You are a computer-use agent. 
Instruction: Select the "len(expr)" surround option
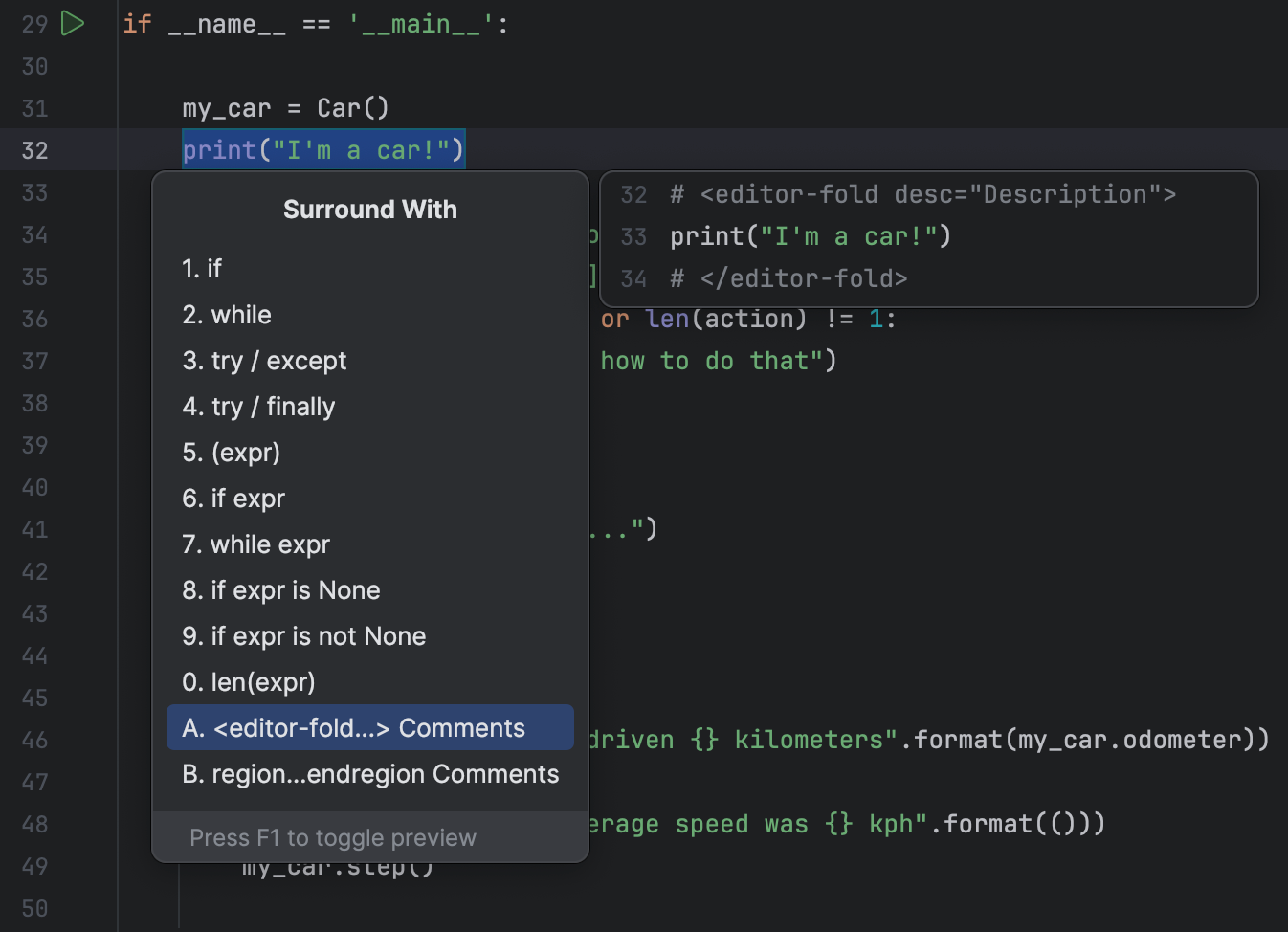[x=248, y=681]
